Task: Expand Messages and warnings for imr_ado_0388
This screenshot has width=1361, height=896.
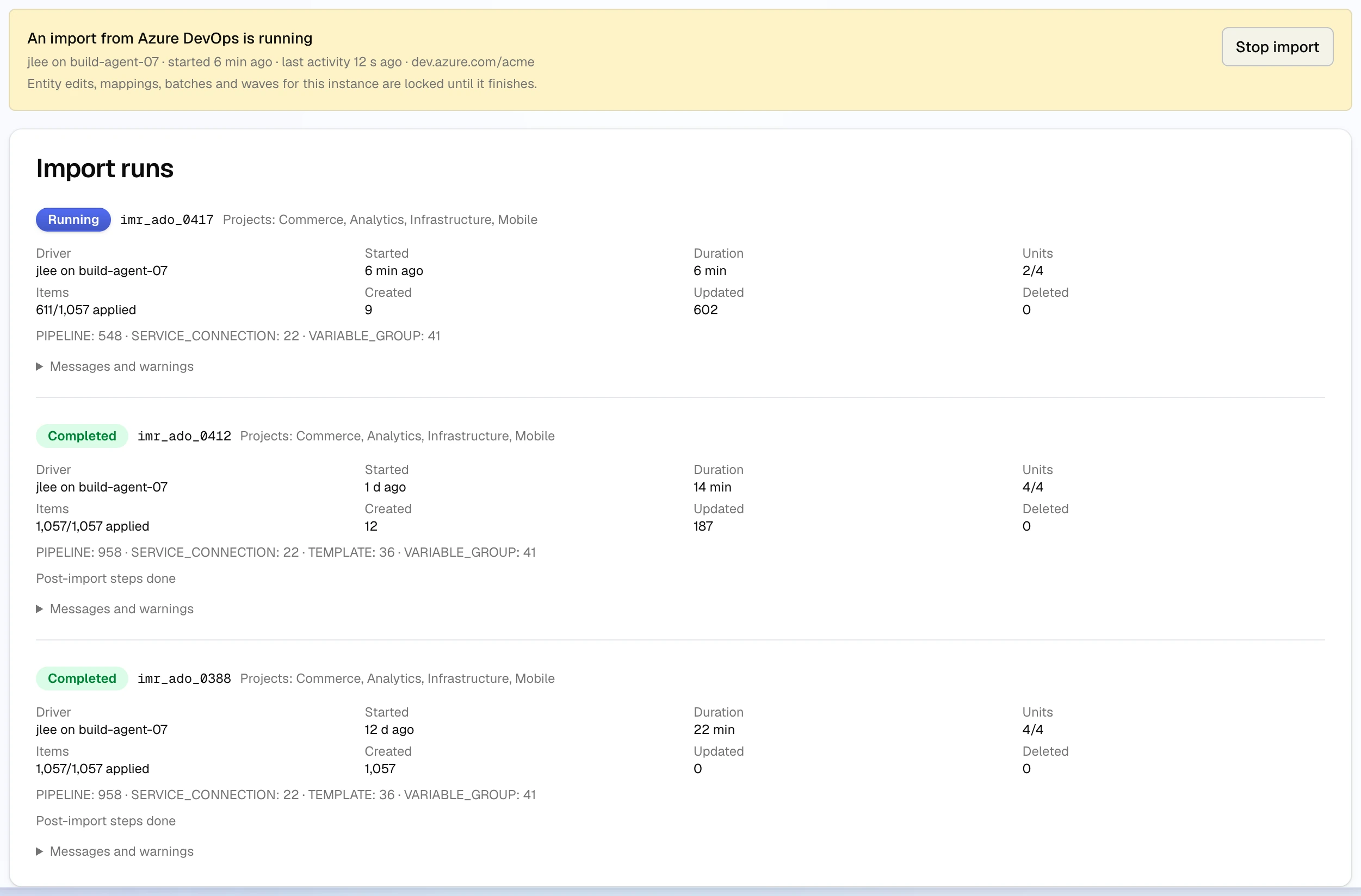Action: coord(115,851)
